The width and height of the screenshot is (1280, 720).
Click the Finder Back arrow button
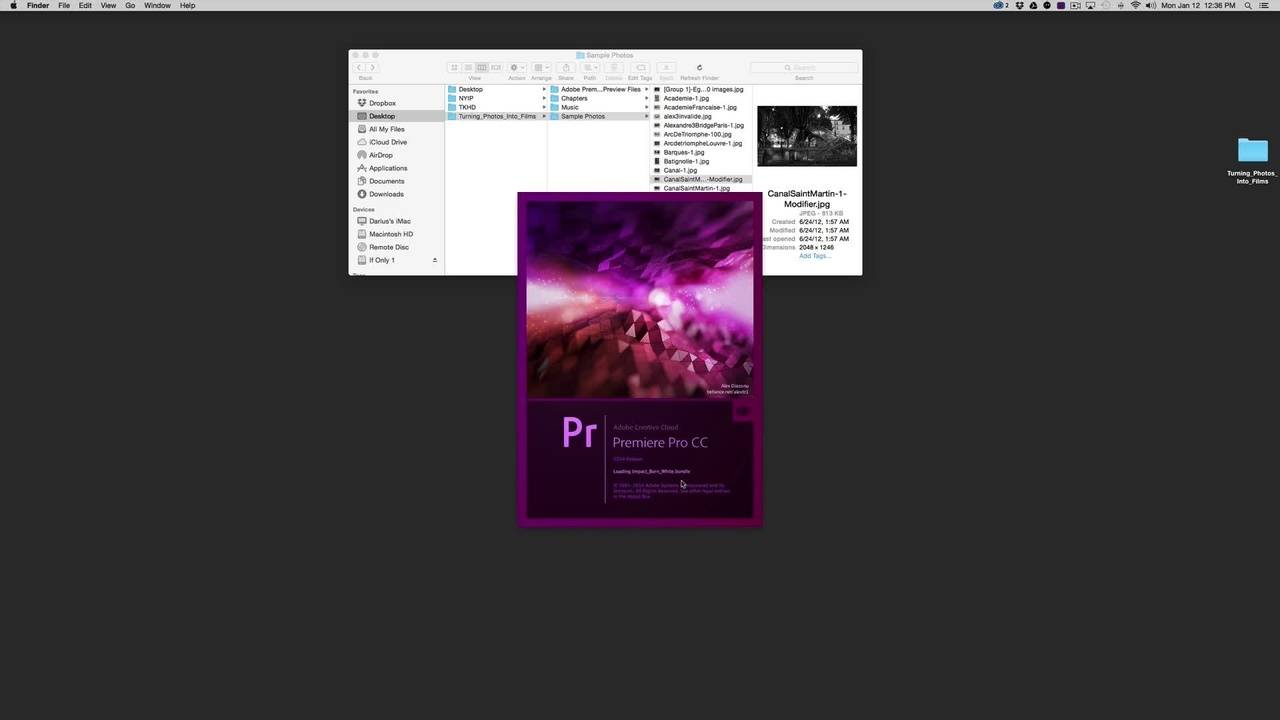coord(359,68)
